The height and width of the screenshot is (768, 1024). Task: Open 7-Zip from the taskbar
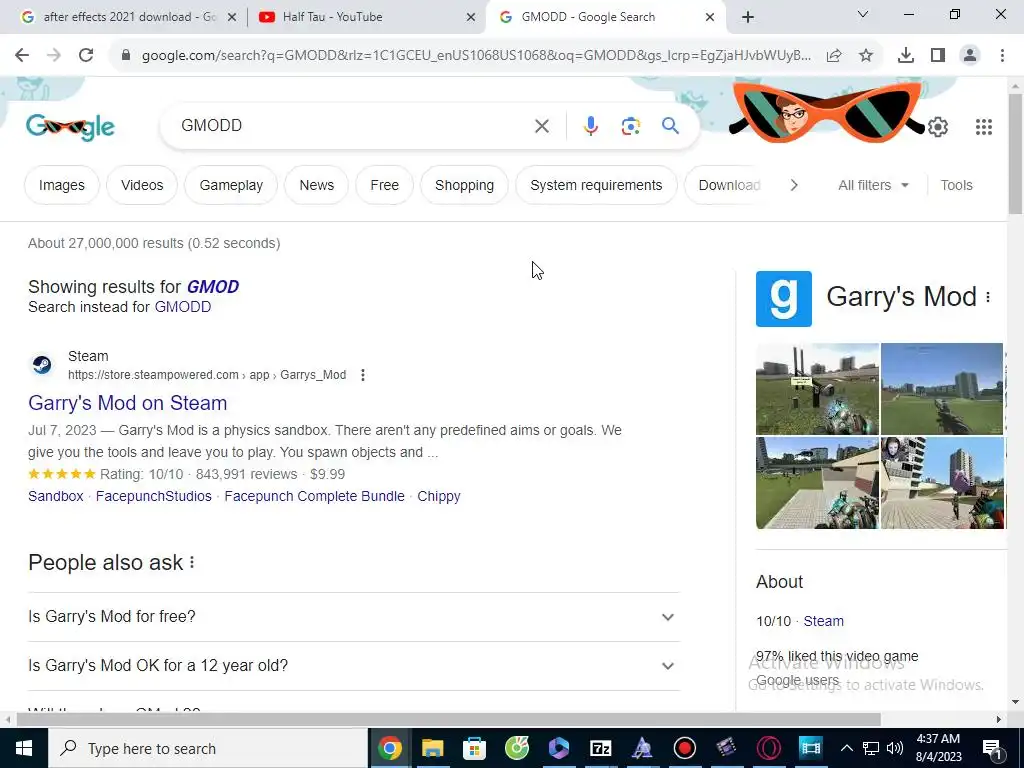click(600, 748)
